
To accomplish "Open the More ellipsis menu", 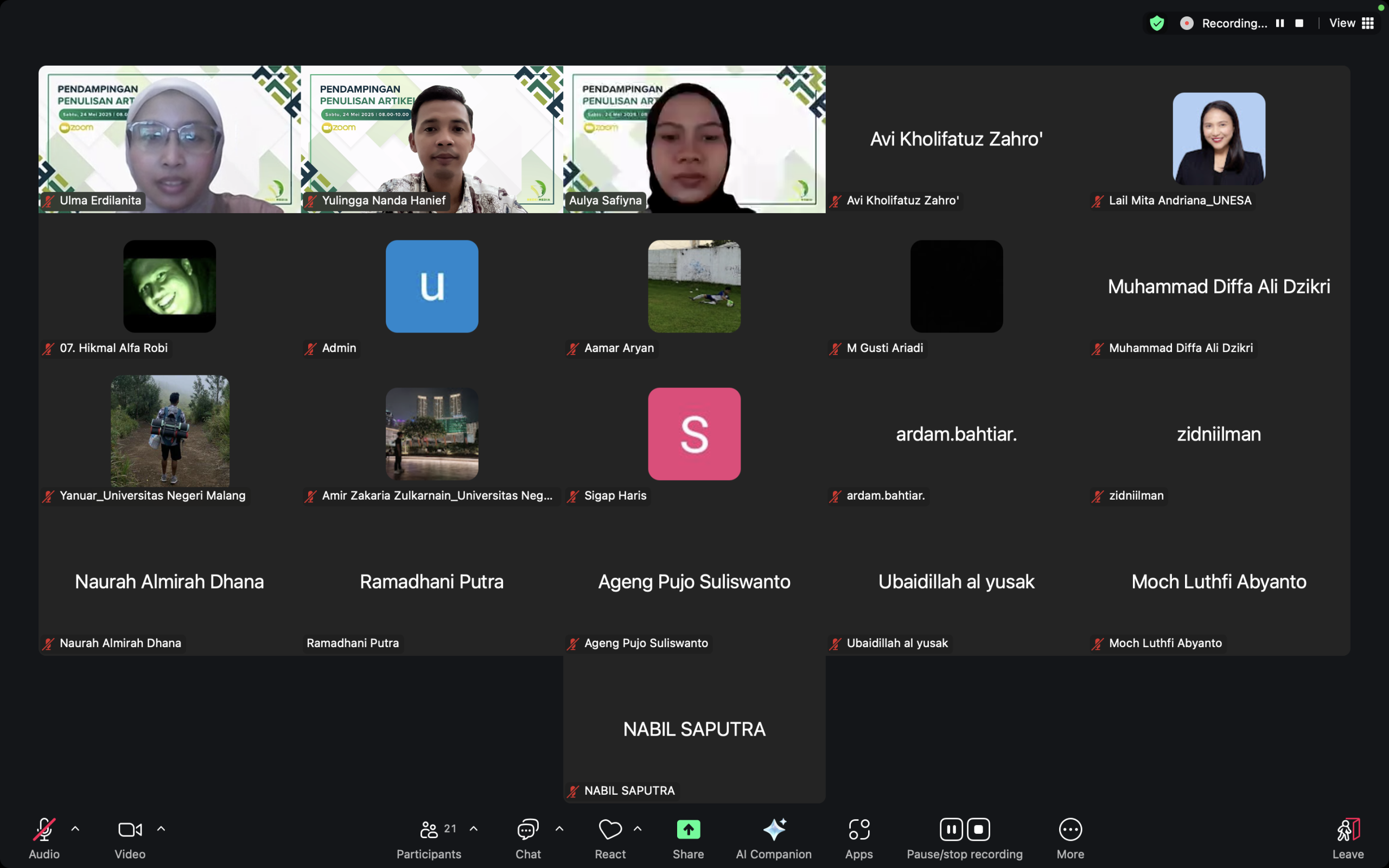I will [x=1071, y=829].
